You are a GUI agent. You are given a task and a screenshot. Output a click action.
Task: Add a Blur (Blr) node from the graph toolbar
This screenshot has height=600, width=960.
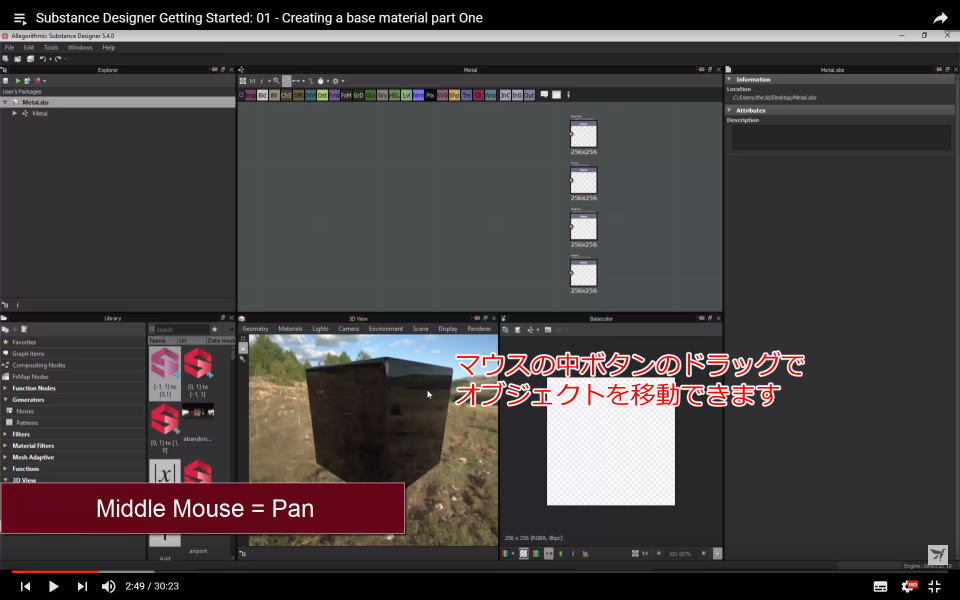[x=274, y=96]
